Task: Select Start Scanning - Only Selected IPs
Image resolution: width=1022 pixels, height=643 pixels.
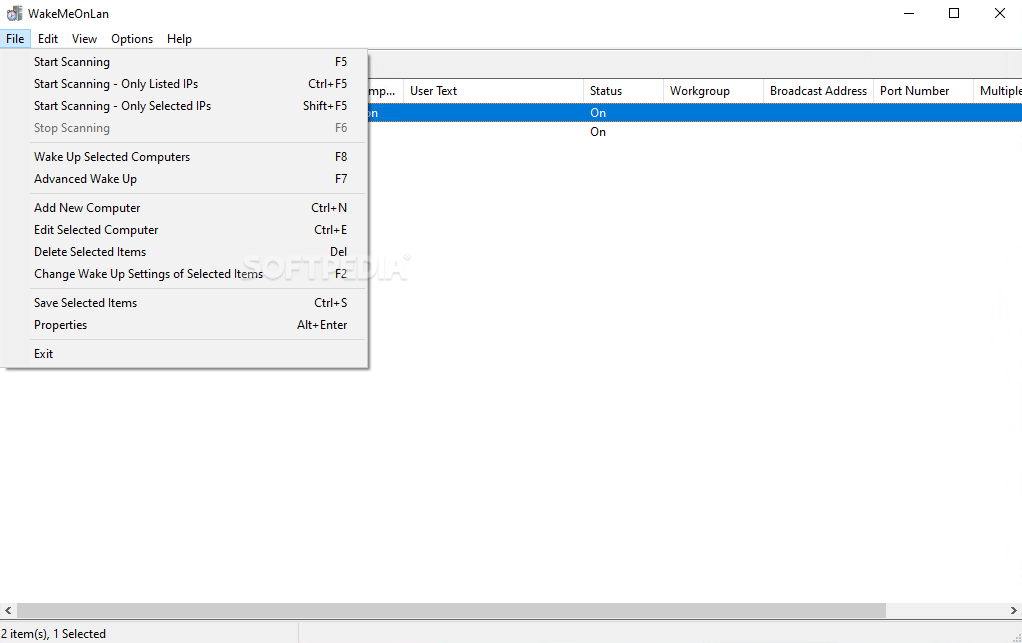Action: pos(184,106)
